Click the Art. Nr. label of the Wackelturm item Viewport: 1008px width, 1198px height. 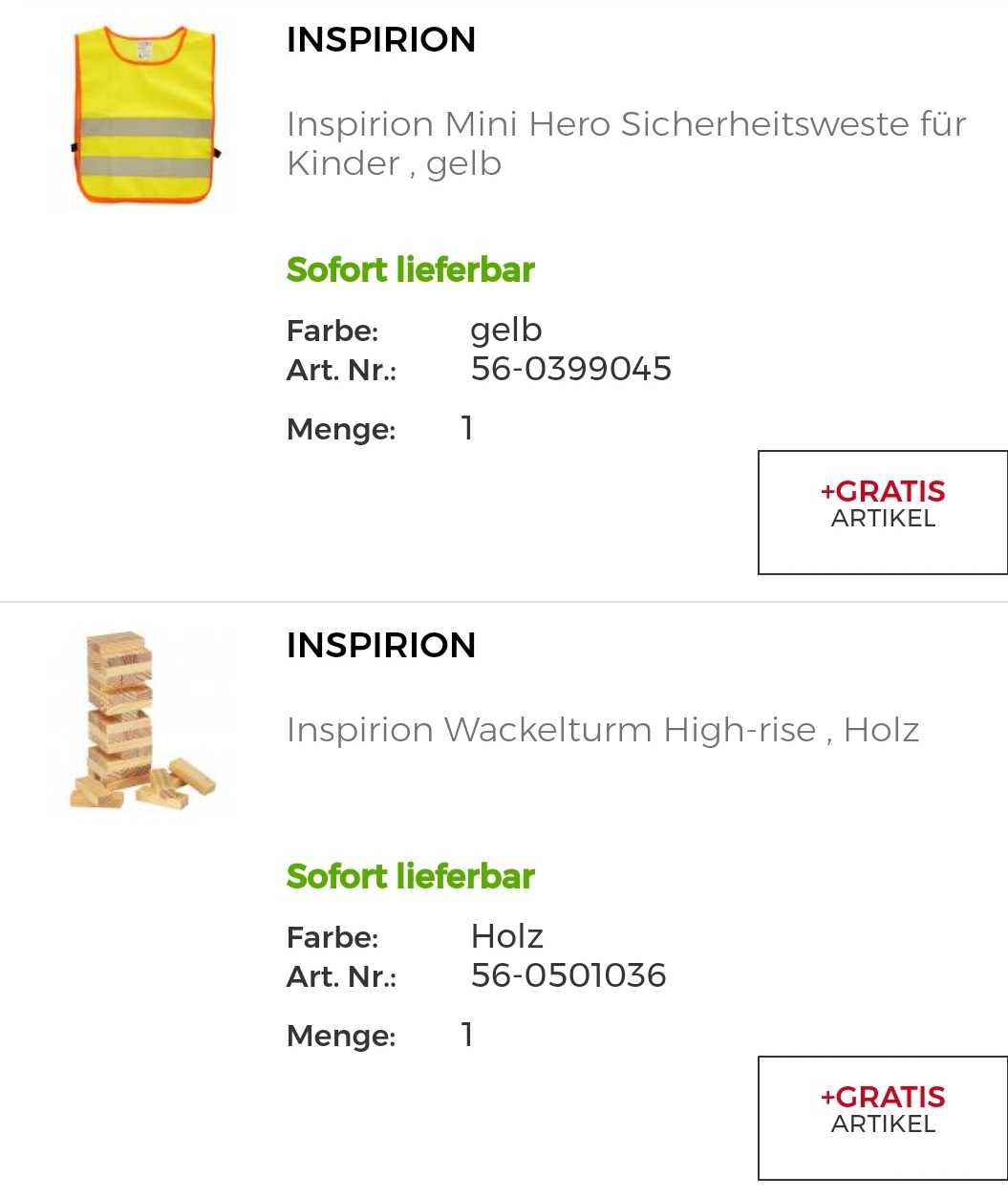(x=342, y=976)
